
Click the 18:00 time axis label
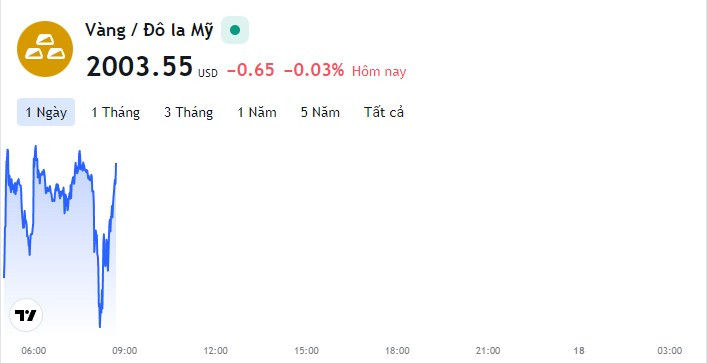(397, 350)
